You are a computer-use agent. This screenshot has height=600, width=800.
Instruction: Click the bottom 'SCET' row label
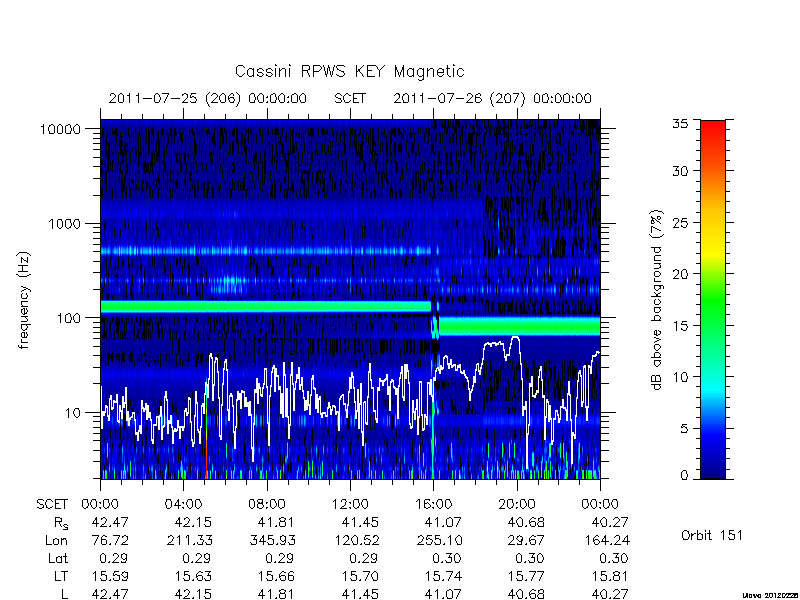(52, 505)
